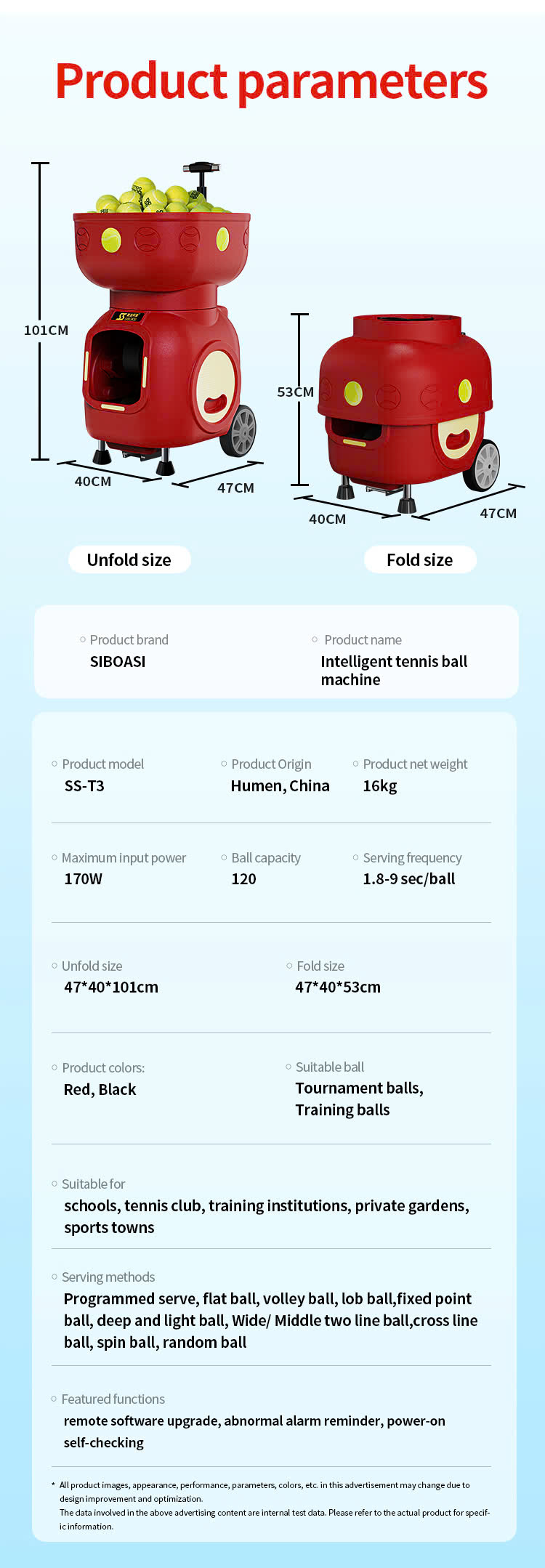This screenshot has width=545, height=1568.
Task: Select the SIBOASI product brand value
Action: pos(118,661)
